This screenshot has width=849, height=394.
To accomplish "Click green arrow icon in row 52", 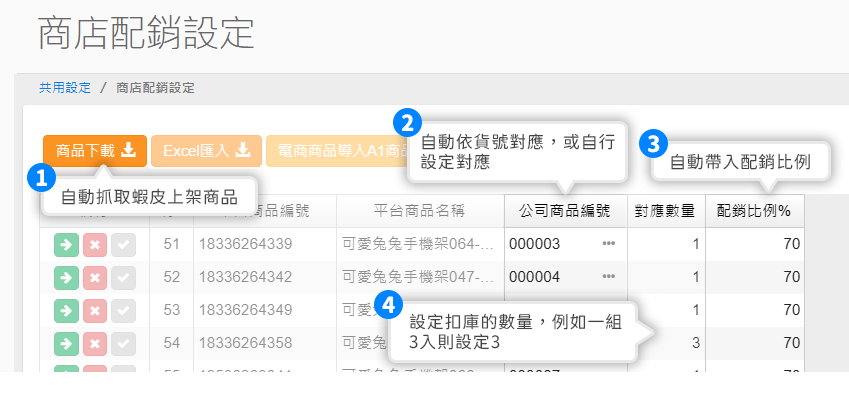I will [x=66, y=278].
